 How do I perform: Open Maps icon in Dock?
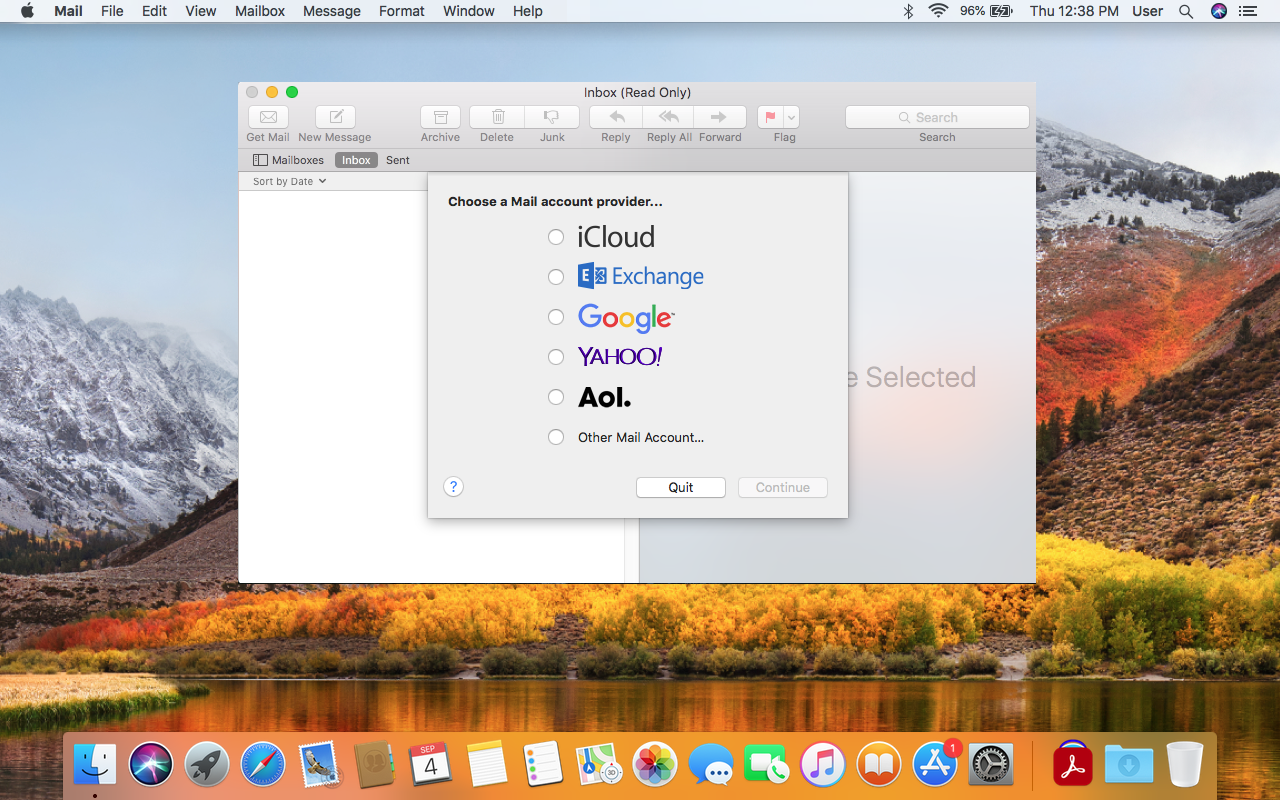pyautogui.click(x=600, y=765)
